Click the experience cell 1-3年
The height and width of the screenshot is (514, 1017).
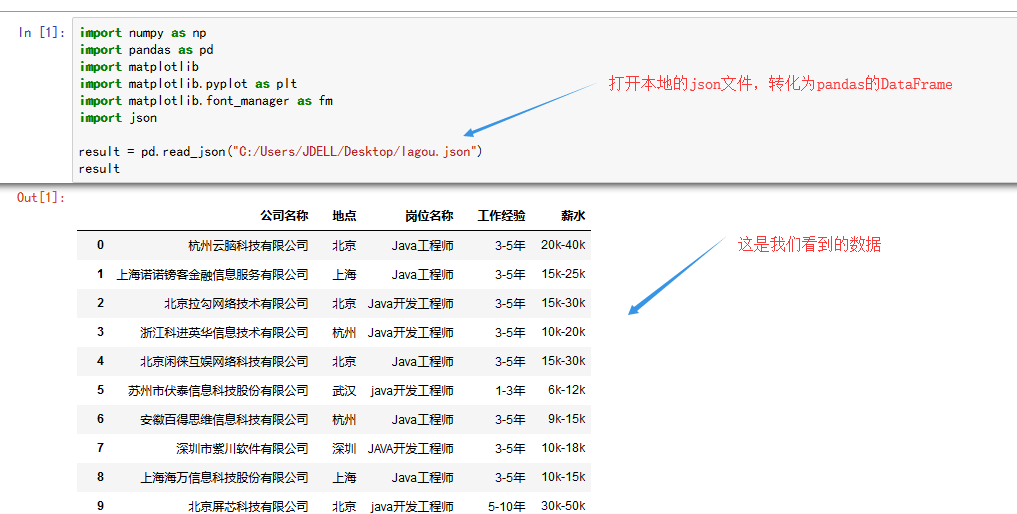(x=510, y=391)
